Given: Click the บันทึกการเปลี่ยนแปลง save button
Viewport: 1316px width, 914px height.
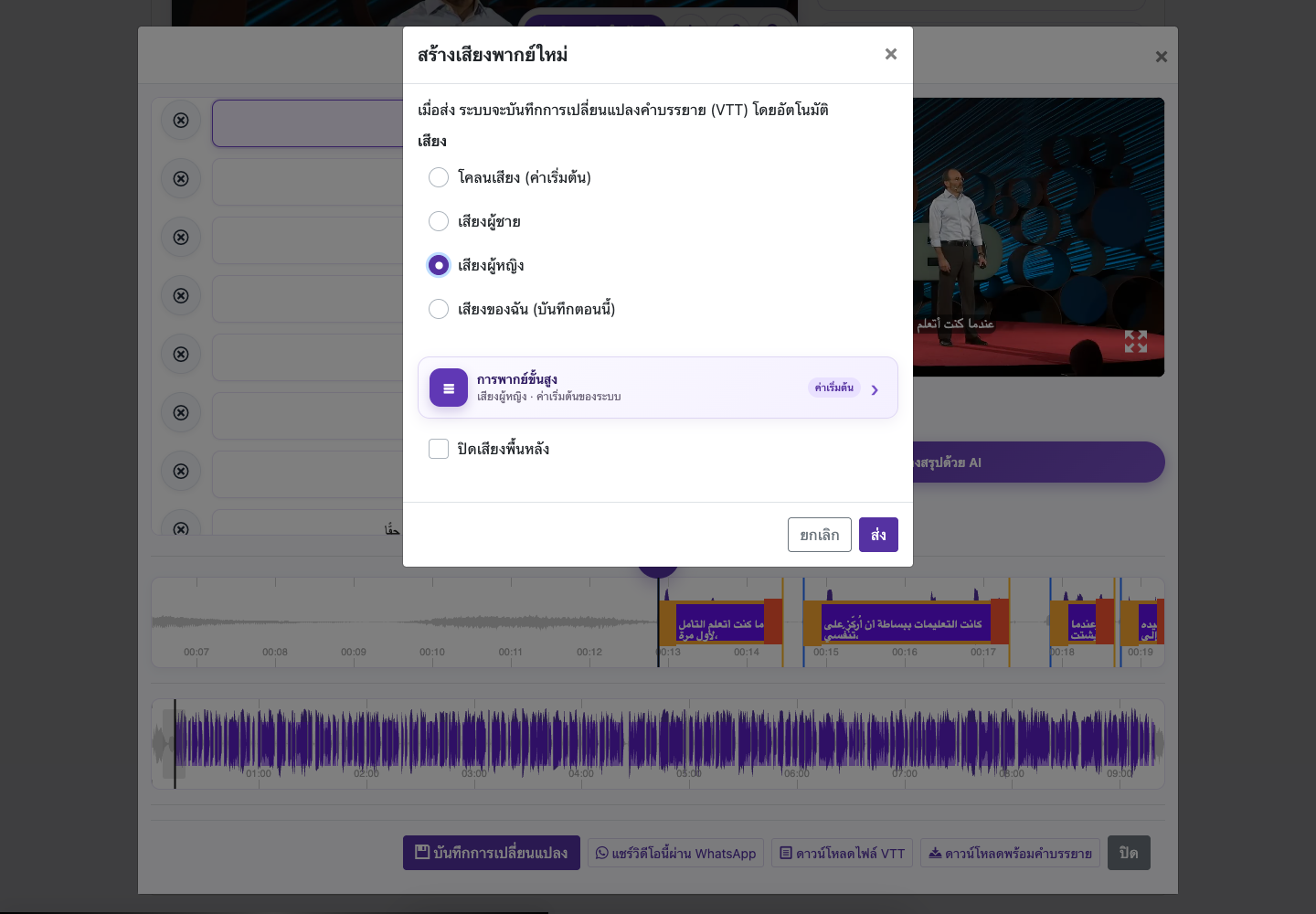Looking at the screenshot, I should click(x=492, y=853).
